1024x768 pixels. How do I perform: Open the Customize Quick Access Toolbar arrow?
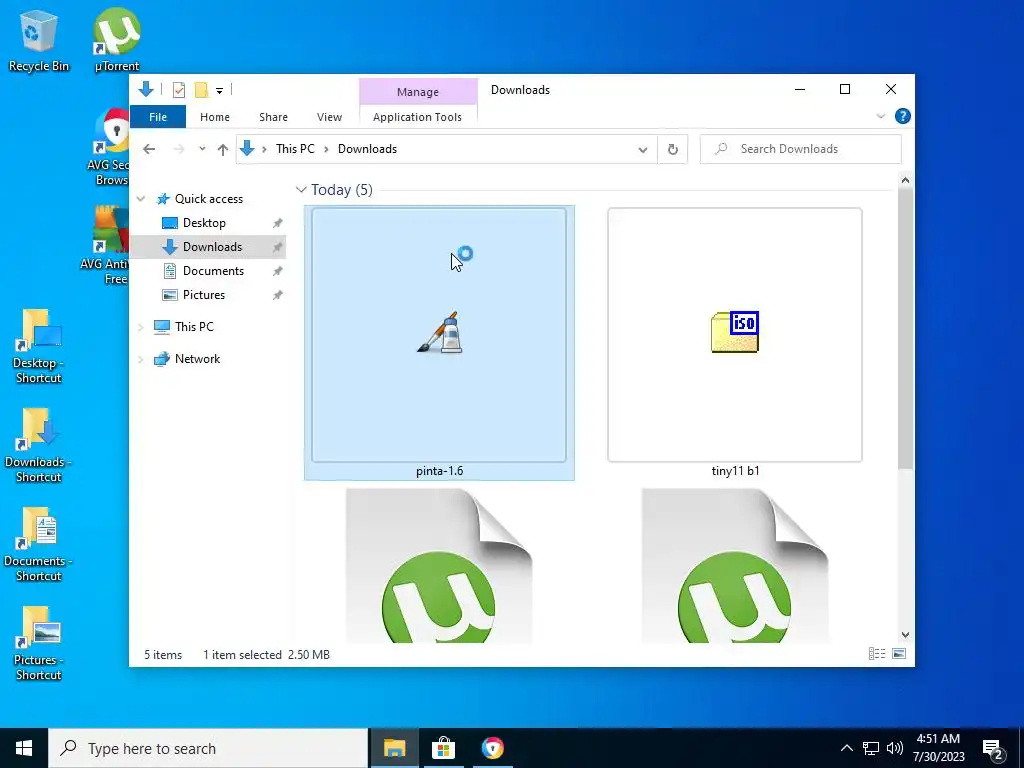click(x=219, y=91)
